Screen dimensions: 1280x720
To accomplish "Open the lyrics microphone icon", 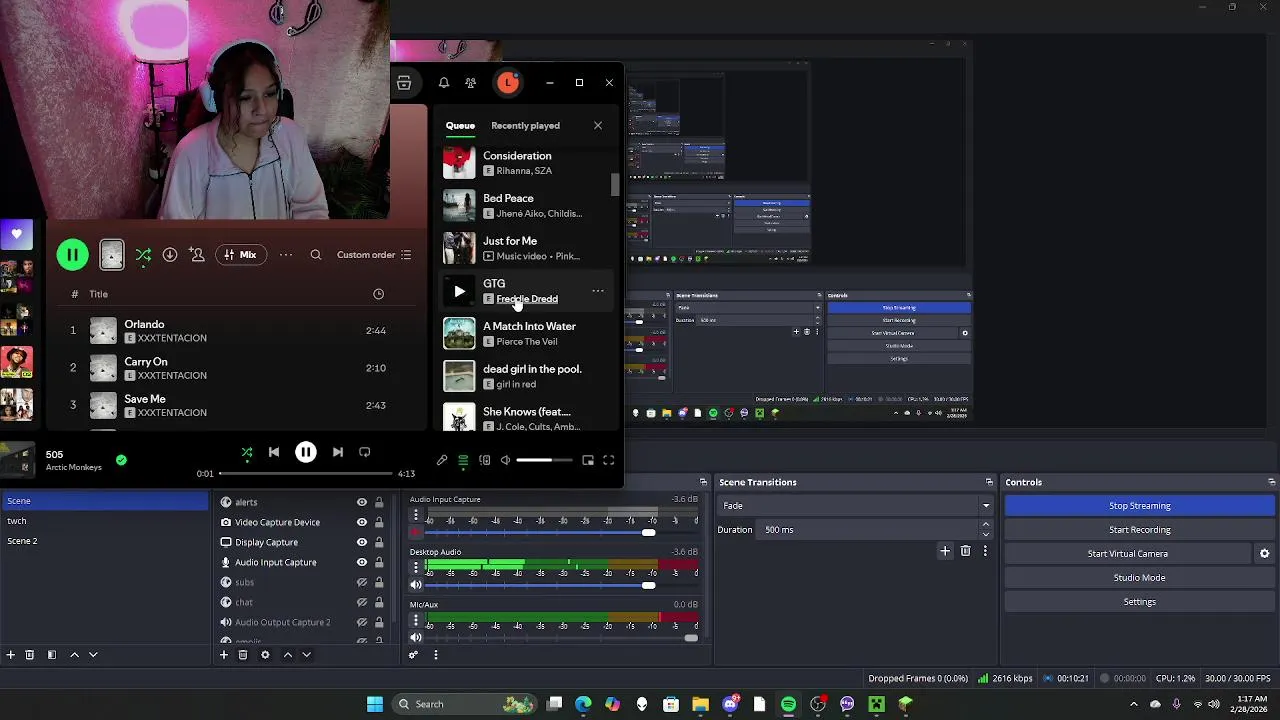I will (x=442, y=461).
